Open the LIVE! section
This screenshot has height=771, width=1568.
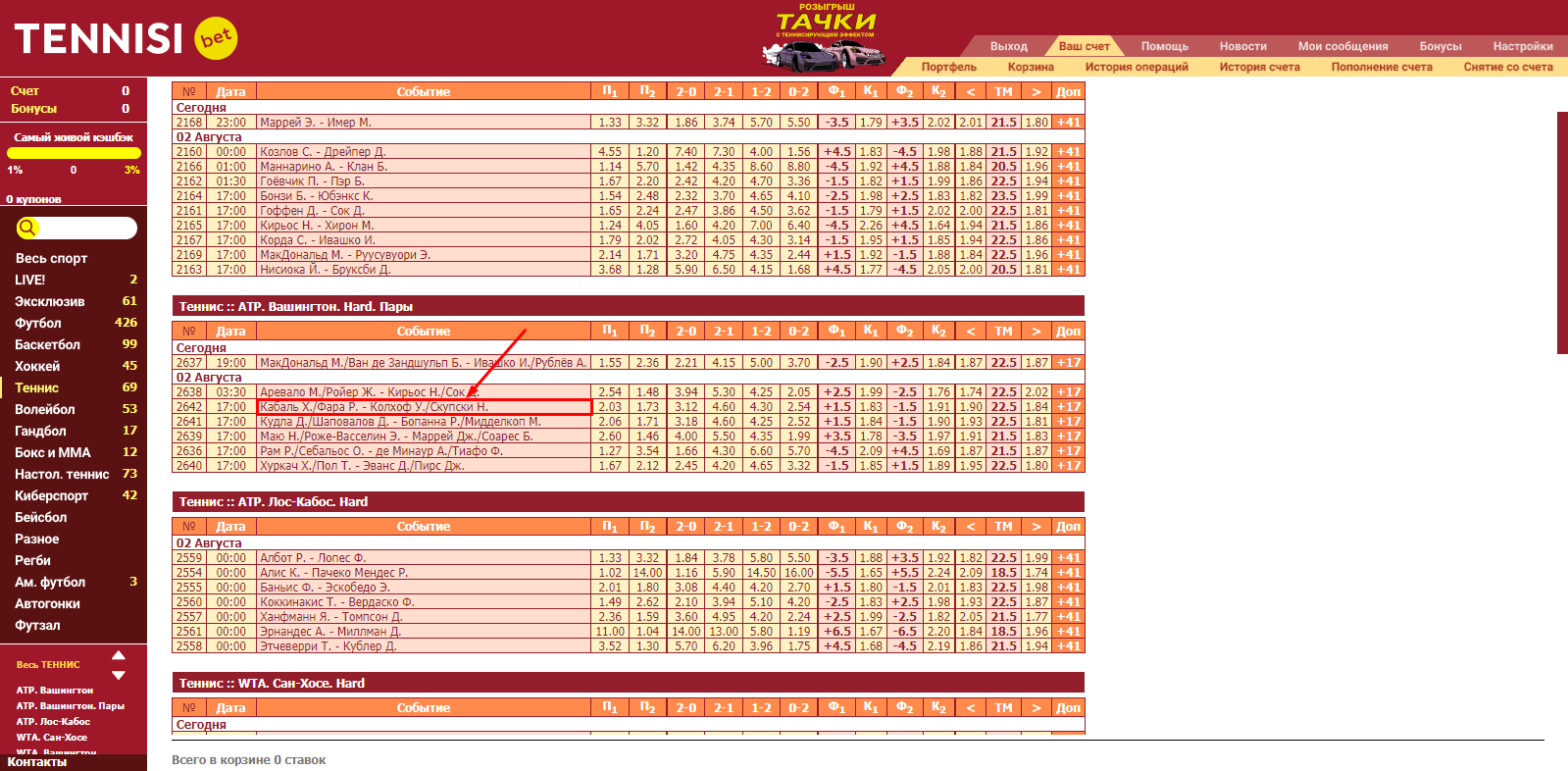pos(30,280)
